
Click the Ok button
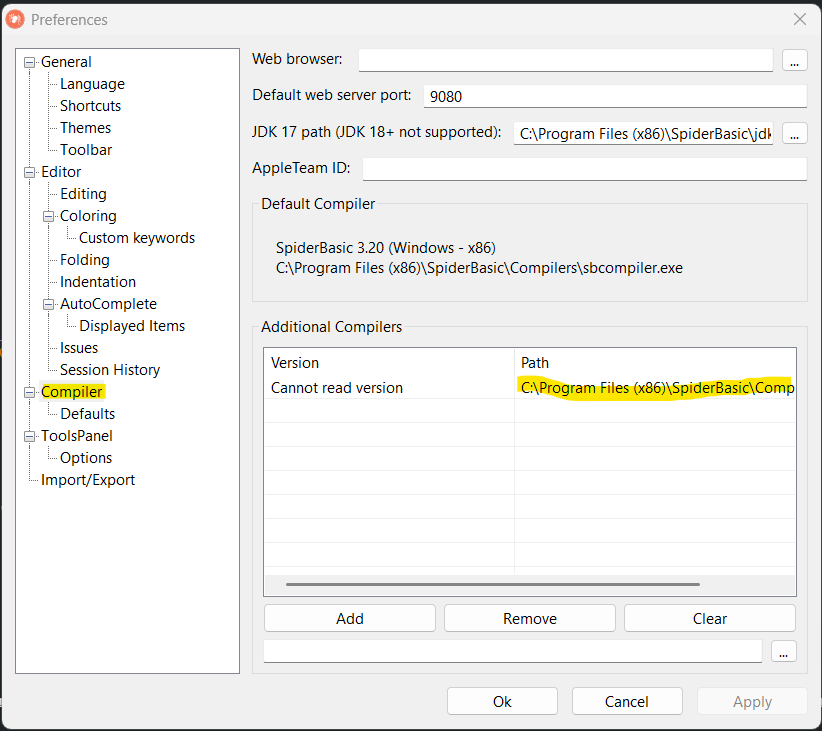[502, 701]
